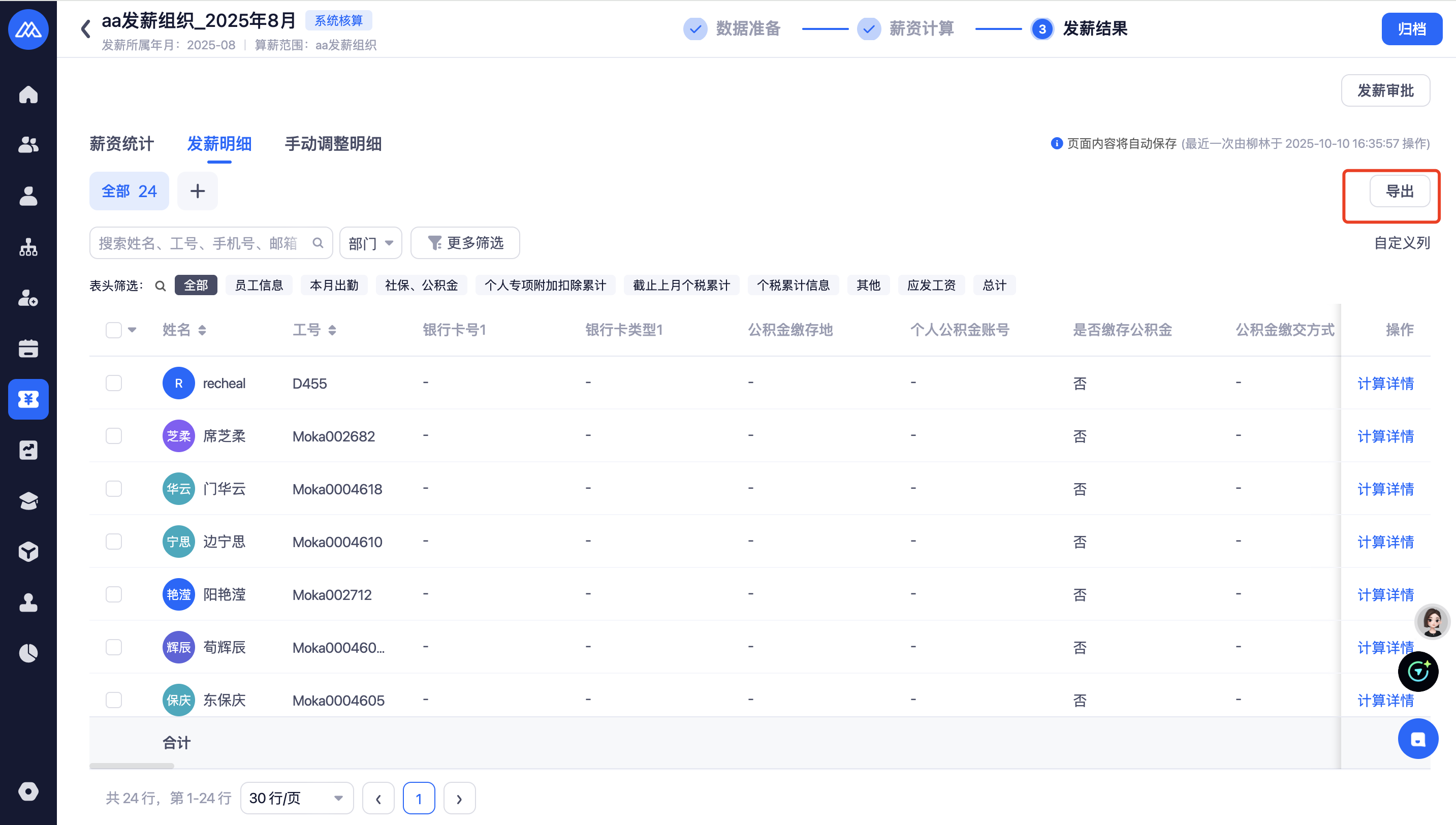Switch to the 手动调整明细 tab

[x=333, y=144]
